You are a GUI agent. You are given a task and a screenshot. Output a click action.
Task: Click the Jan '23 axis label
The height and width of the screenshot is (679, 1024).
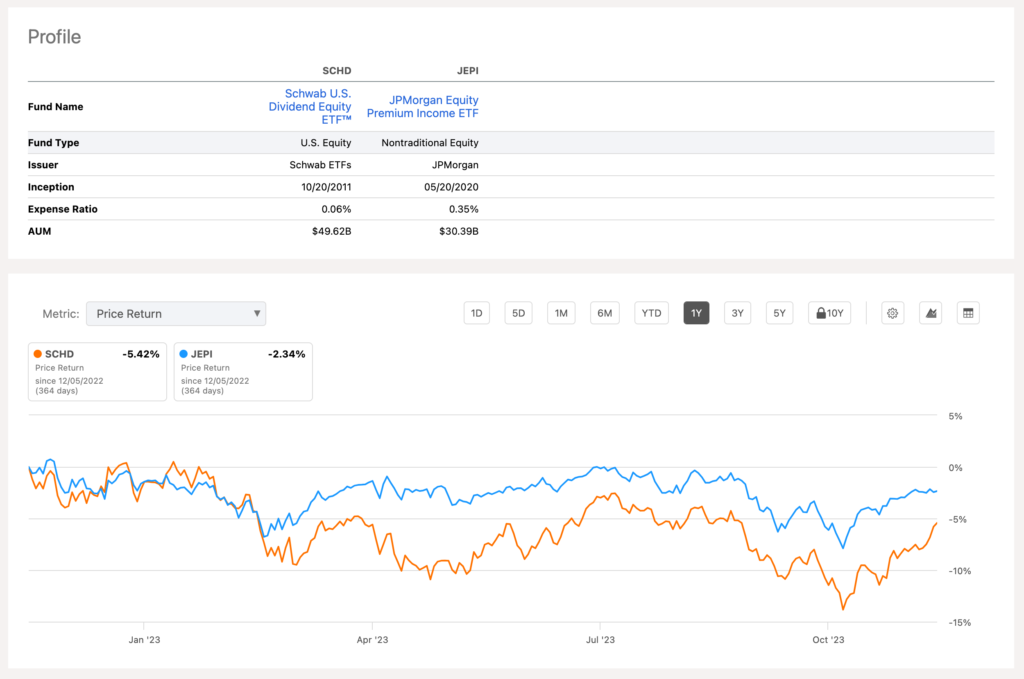click(144, 640)
